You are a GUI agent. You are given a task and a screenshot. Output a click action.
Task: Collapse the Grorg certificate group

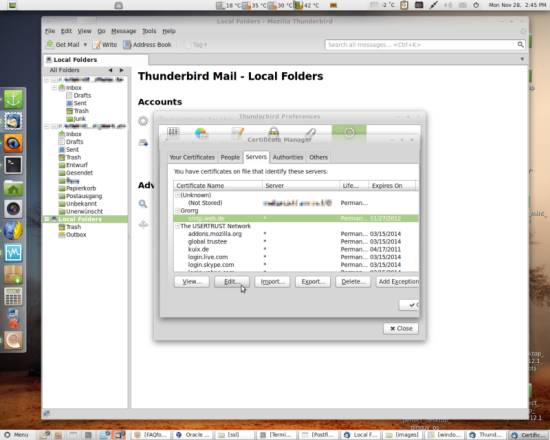point(177,211)
